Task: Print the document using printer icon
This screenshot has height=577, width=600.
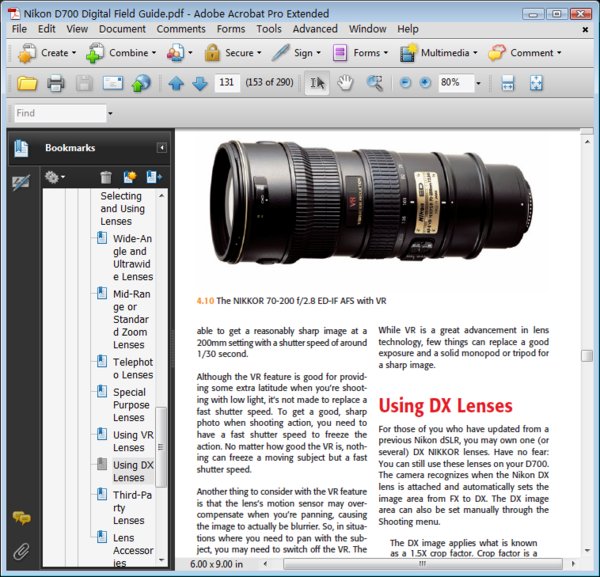Action: [x=56, y=83]
